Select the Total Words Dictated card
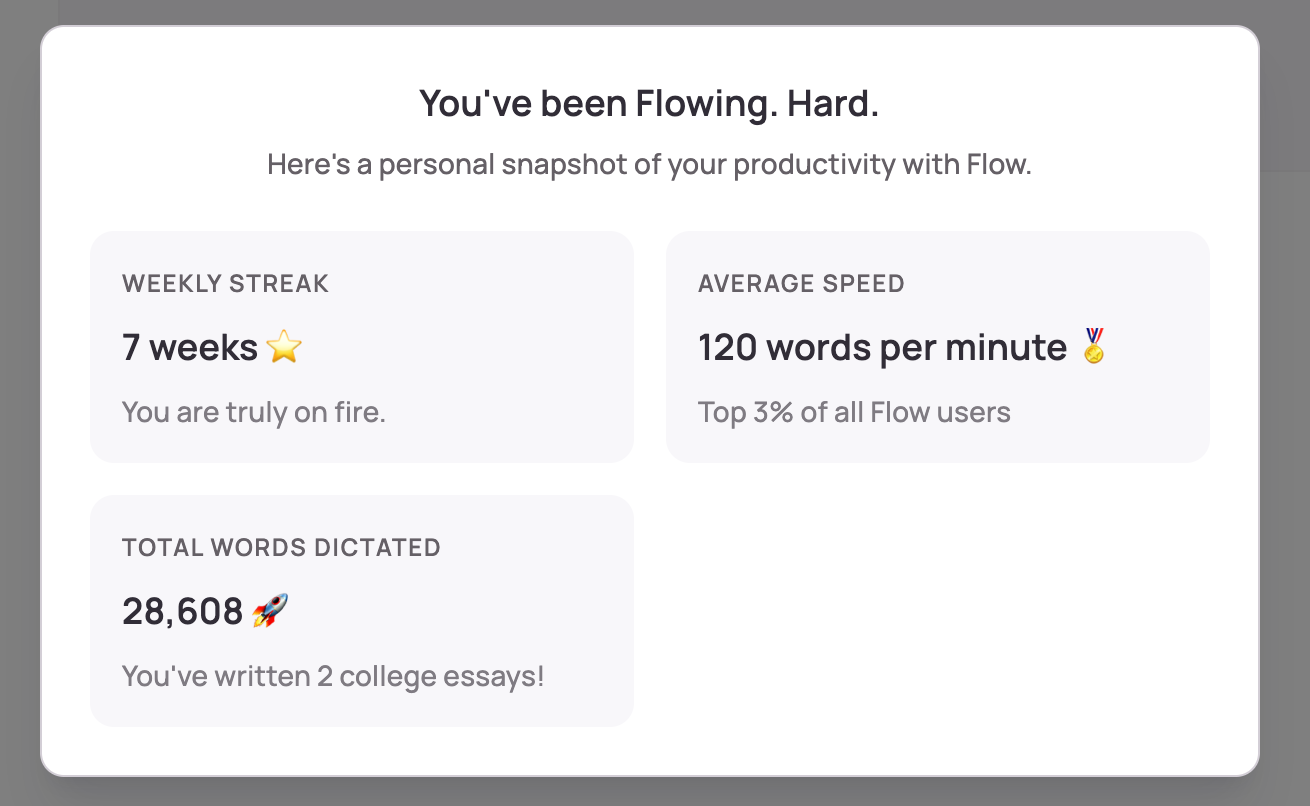 (362, 610)
